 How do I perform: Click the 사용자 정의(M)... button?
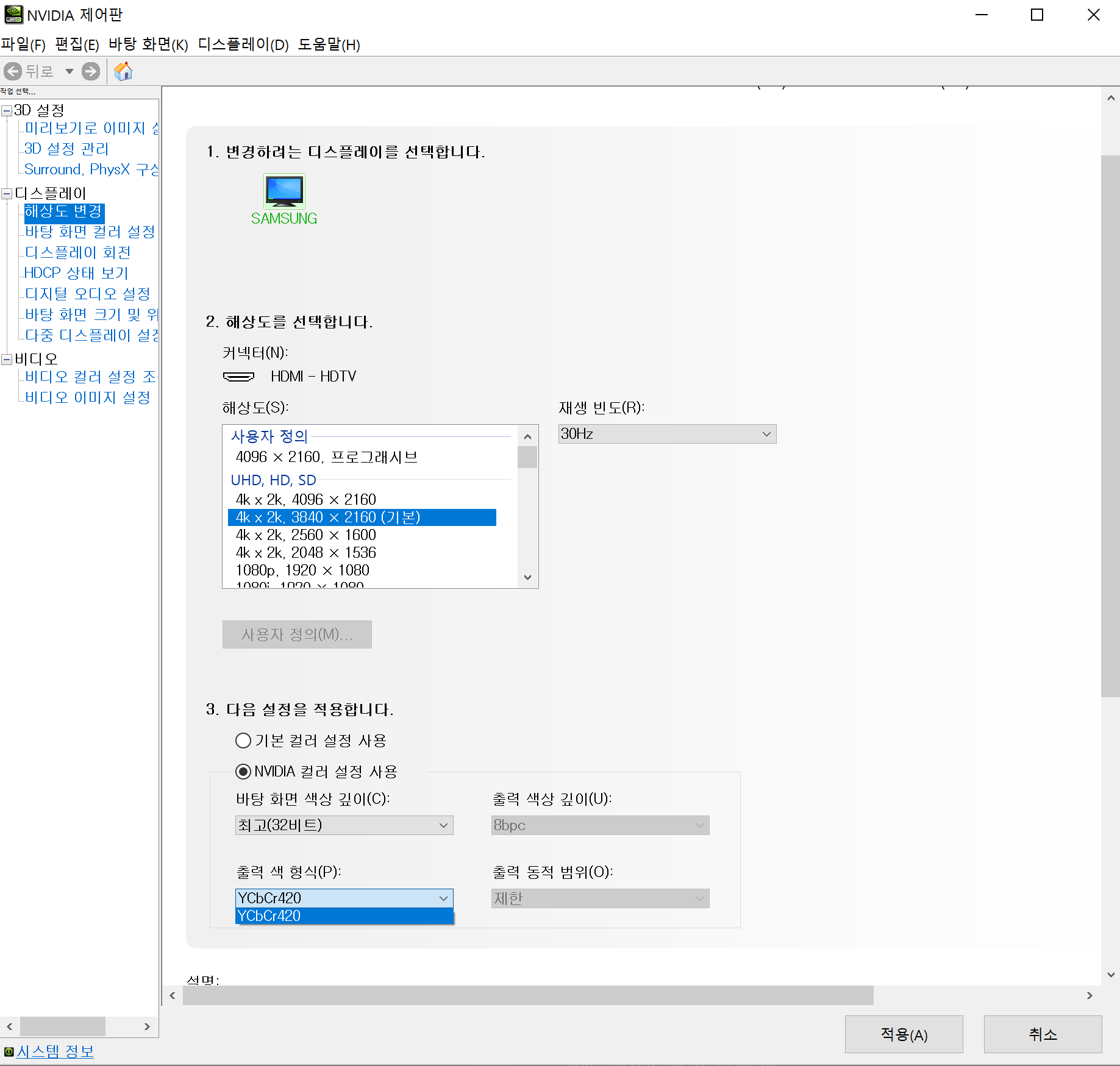pos(297,634)
